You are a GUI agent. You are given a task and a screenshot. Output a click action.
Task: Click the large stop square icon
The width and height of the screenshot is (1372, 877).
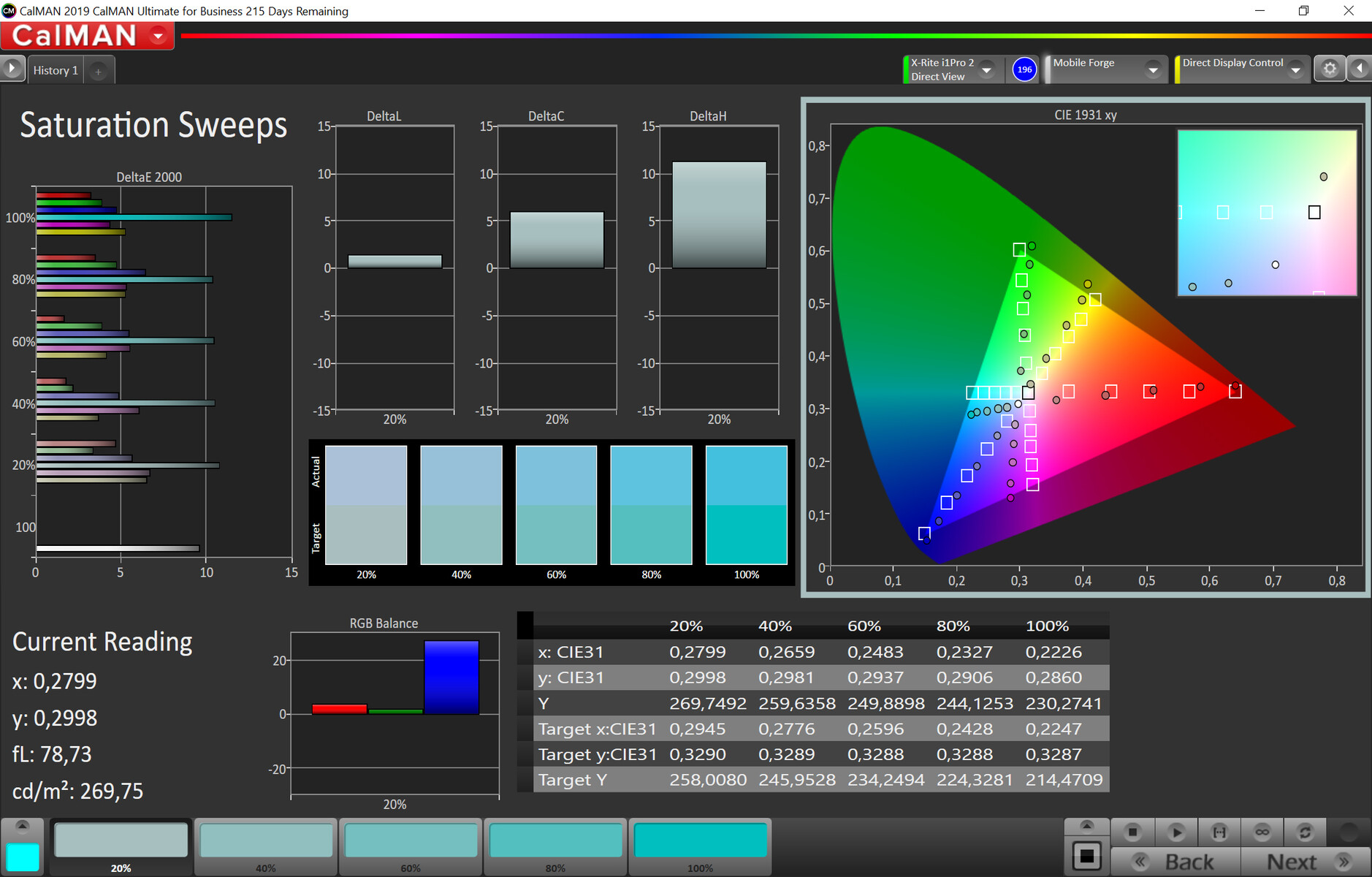(1086, 856)
